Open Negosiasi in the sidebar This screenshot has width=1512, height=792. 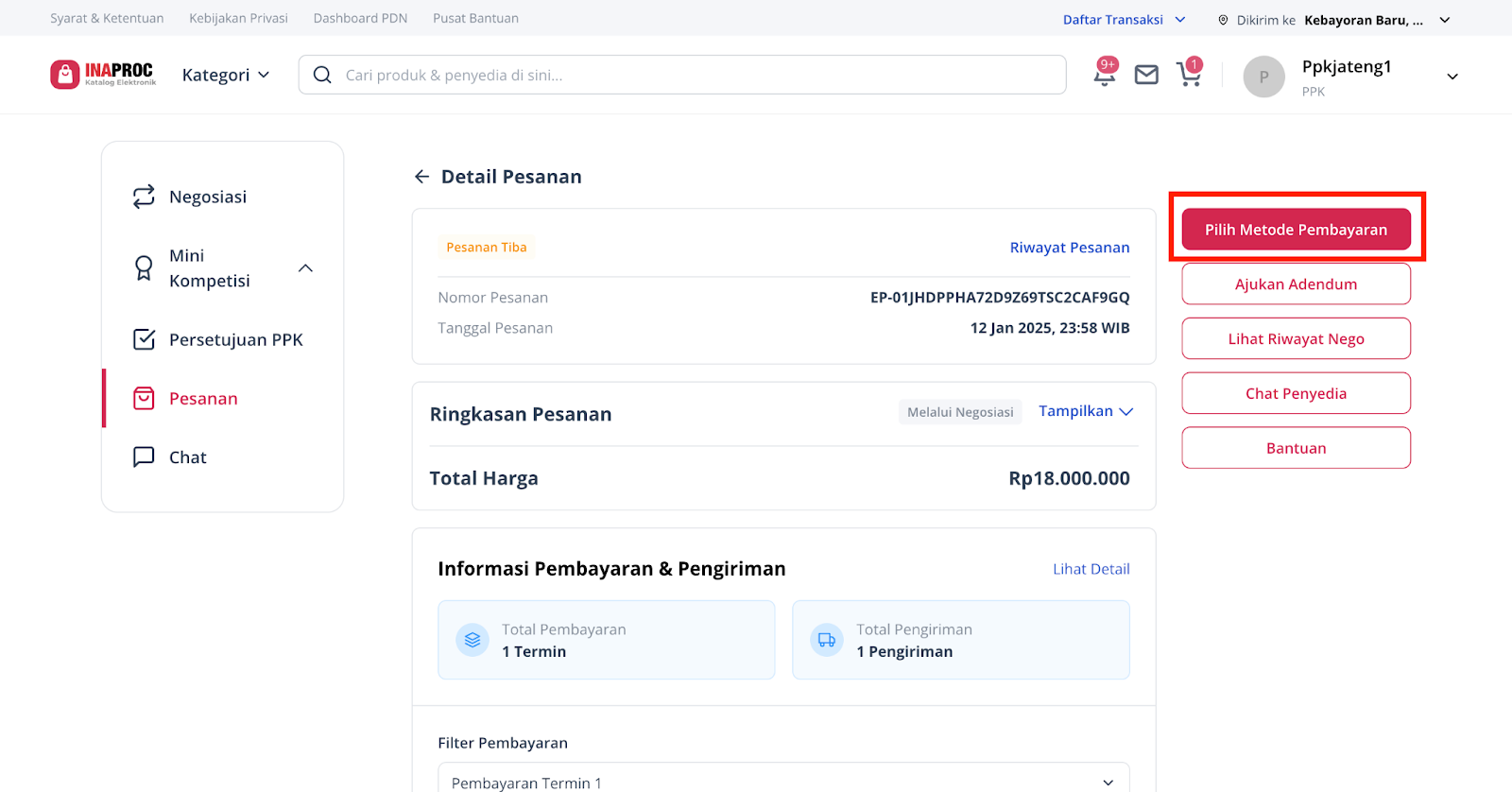point(208,197)
